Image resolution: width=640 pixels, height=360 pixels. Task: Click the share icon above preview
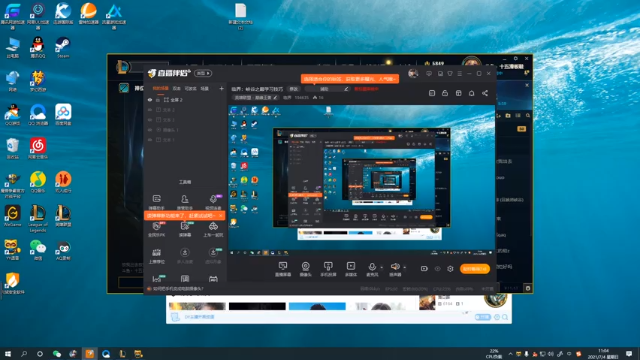coord(485,93)
